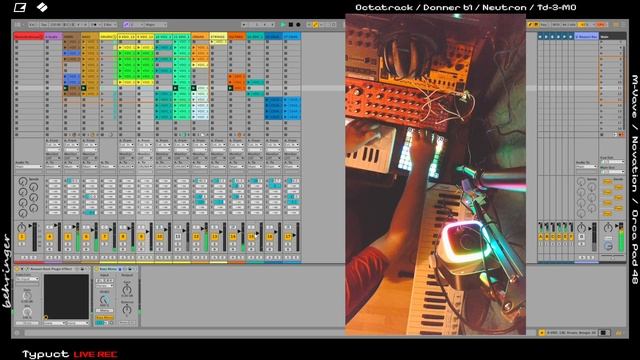Click the orange back-to-arrangement icon in Main track
This screenshot has width=640, height=360.
621,134
